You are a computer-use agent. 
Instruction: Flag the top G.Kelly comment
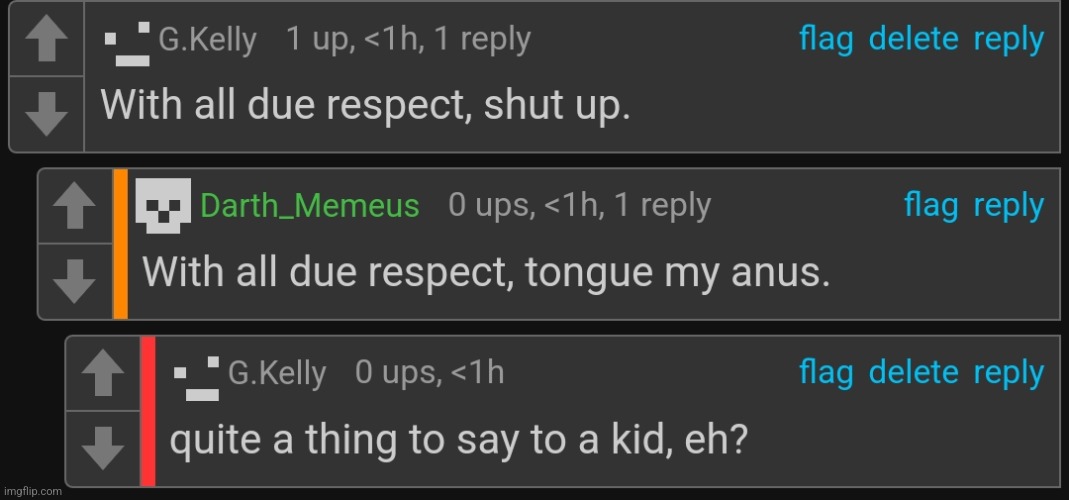[x=826, y=40]
